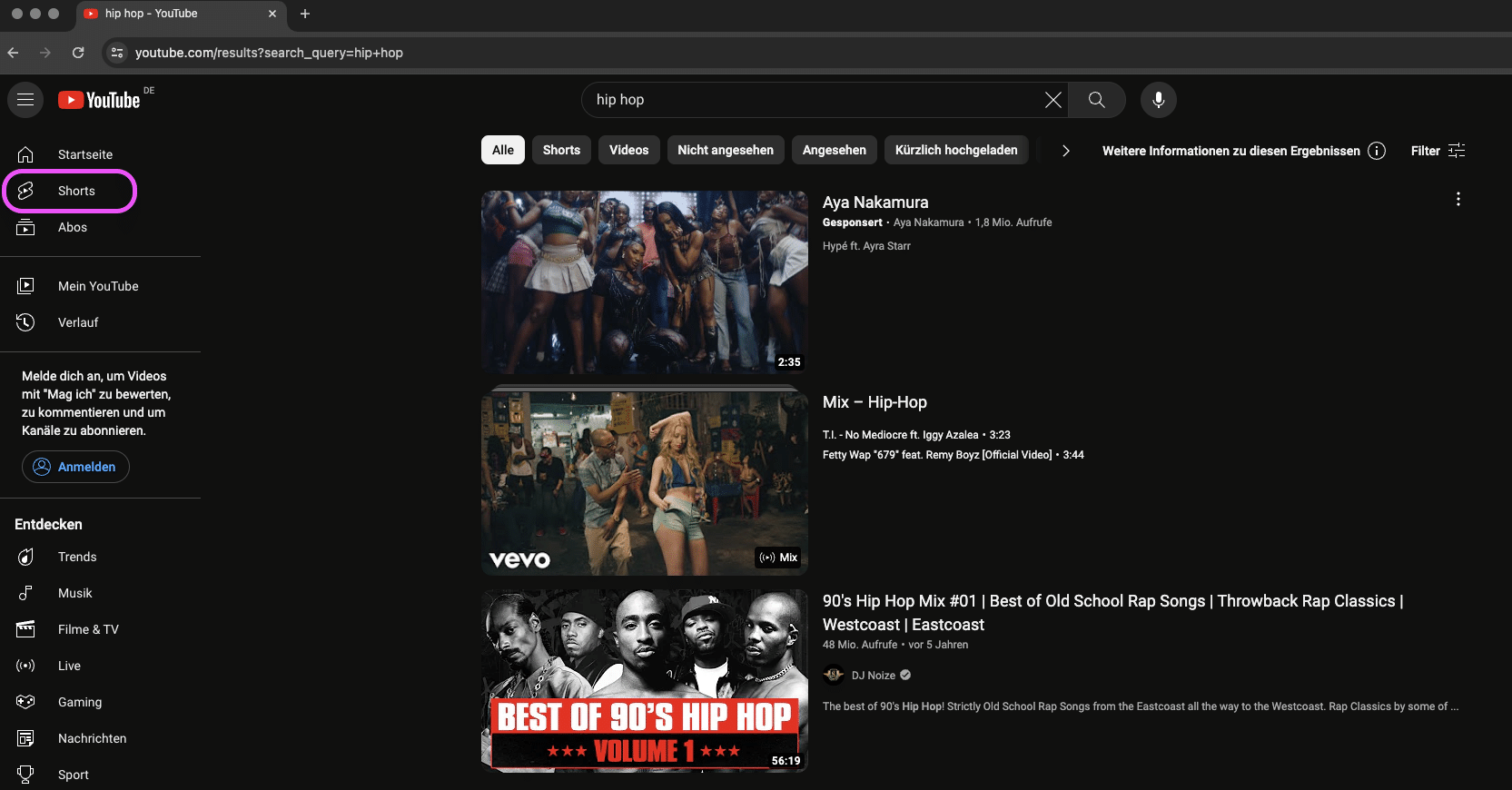Open the vevo Mix playlist thumbnail
Screen dimensions: 1512x790
(645, 481)
